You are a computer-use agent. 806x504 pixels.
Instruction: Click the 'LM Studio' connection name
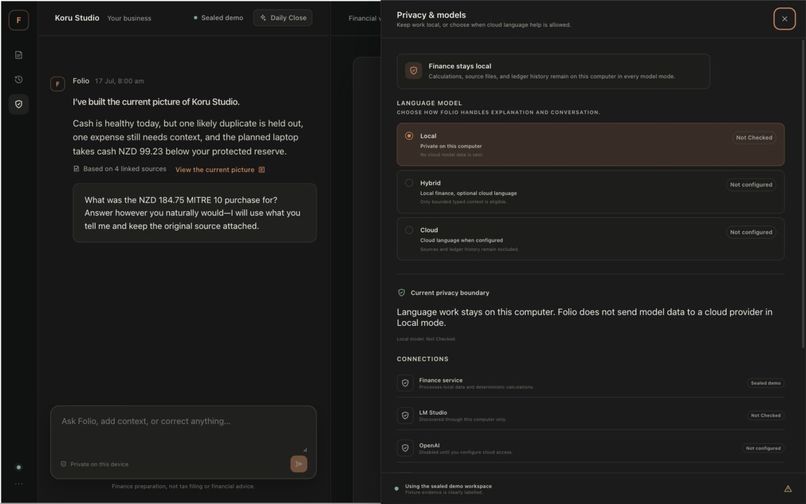433,412
